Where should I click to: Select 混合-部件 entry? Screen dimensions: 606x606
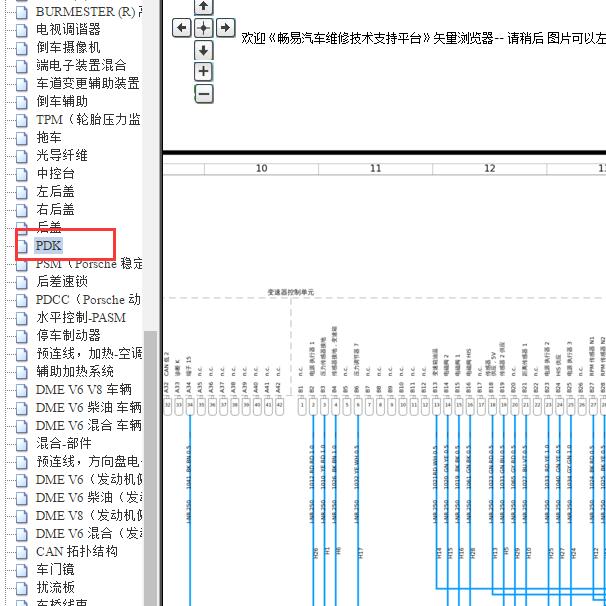click(64, 443)
